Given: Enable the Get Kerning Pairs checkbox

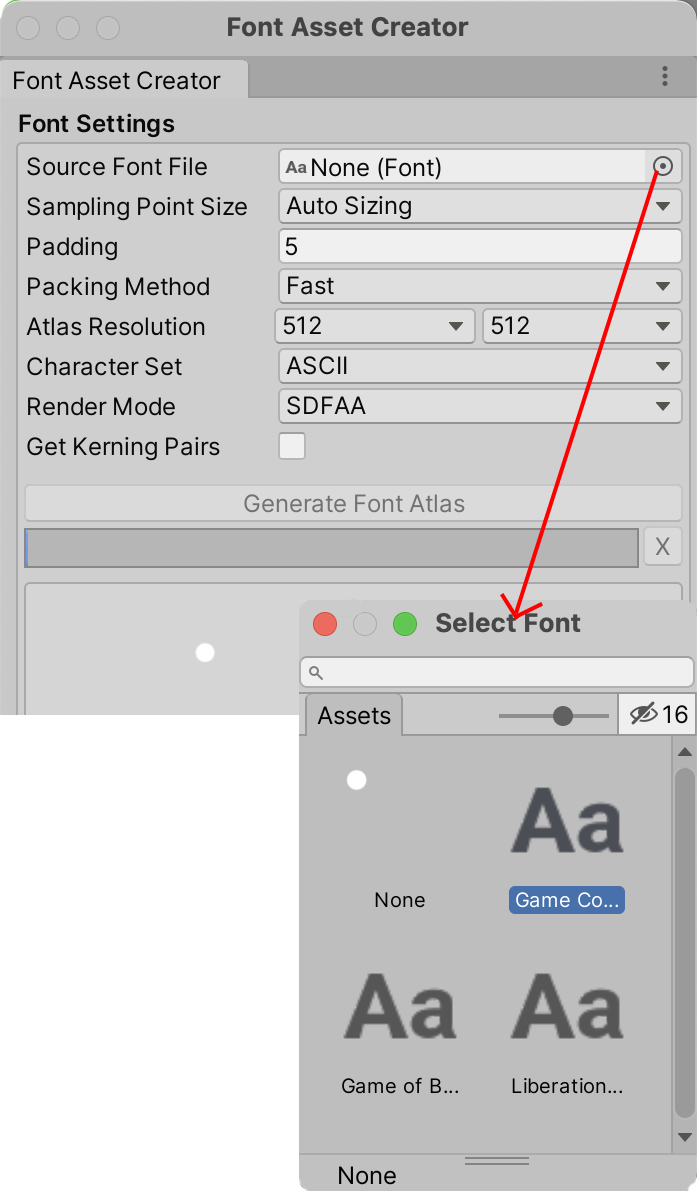Looking at the screenshot, I should (292, 446).
